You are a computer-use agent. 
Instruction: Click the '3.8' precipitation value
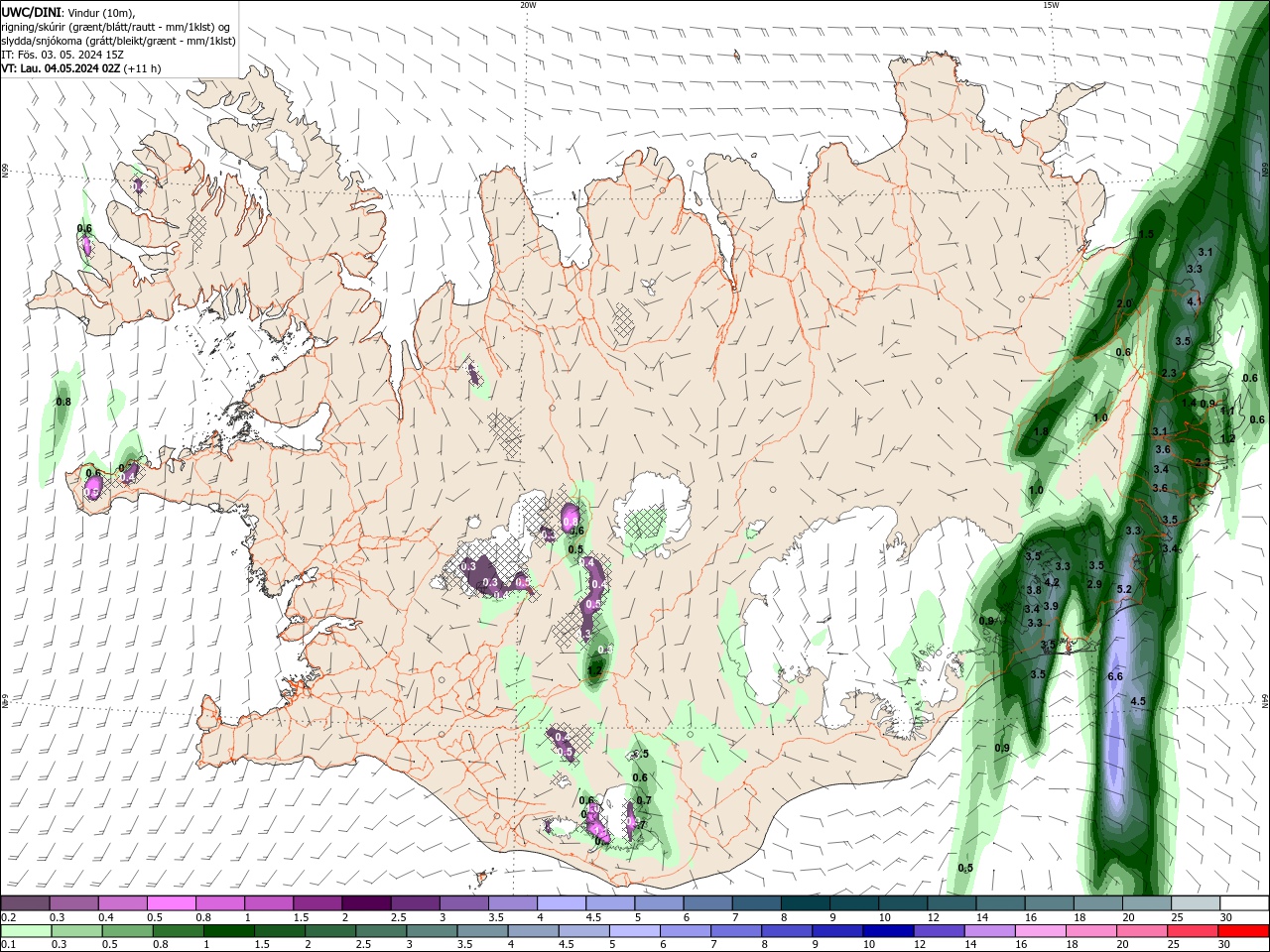tap(1034, 590)
